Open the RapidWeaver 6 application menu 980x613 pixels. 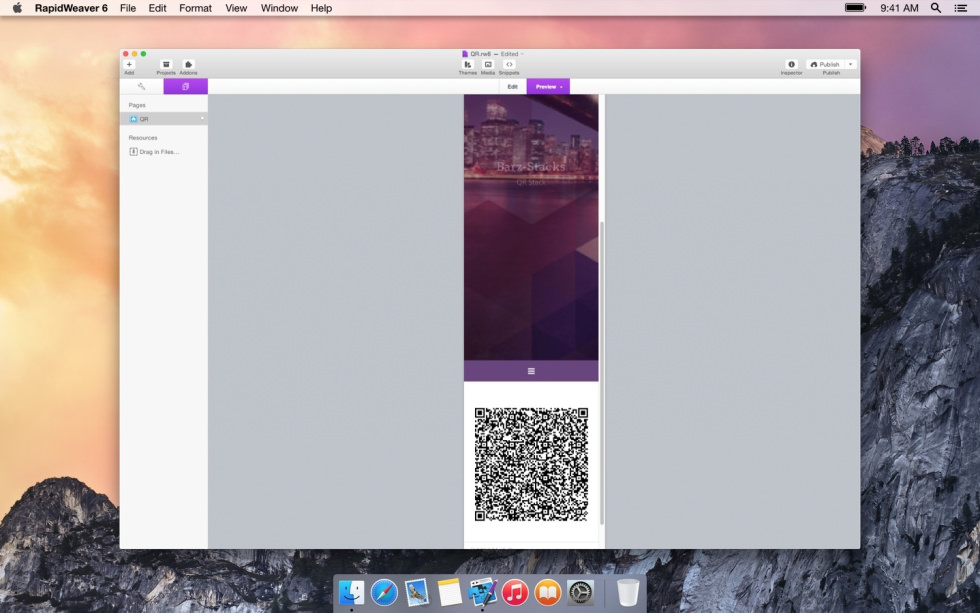pyautogui.click(x=71, y=8)
